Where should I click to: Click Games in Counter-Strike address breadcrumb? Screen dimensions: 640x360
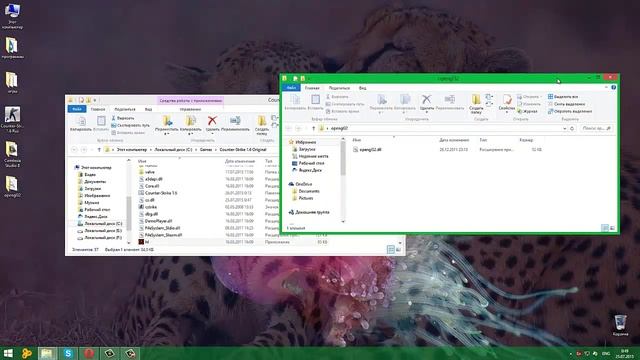(206, 150)
